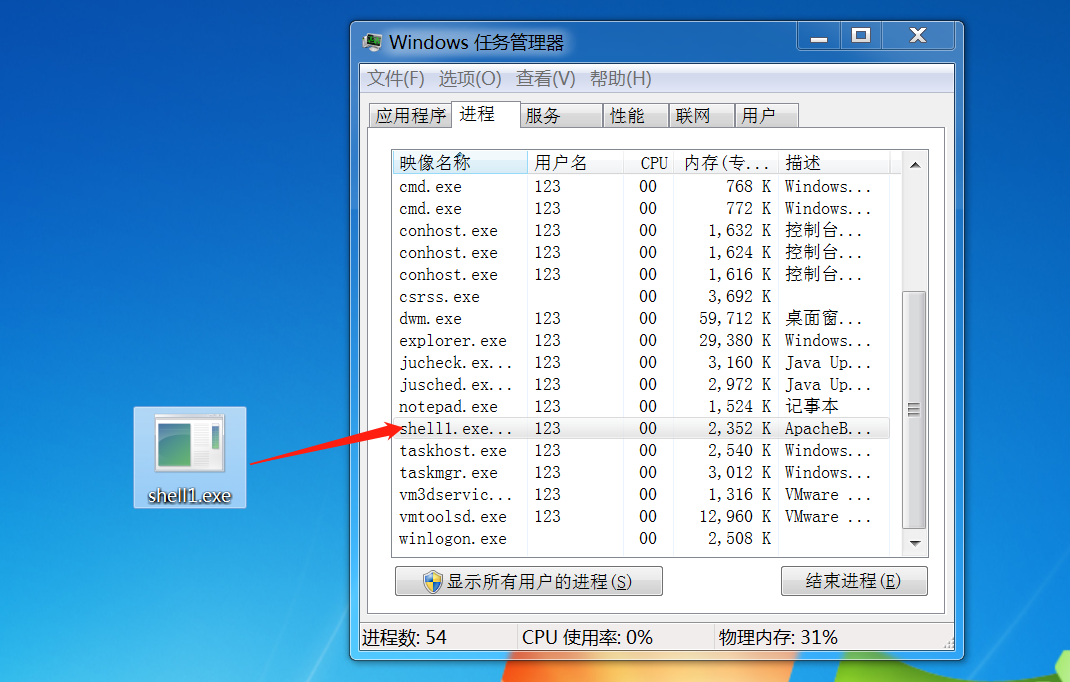Select the taskhost.exe process

pyautogui.click(x=641, y=451)
